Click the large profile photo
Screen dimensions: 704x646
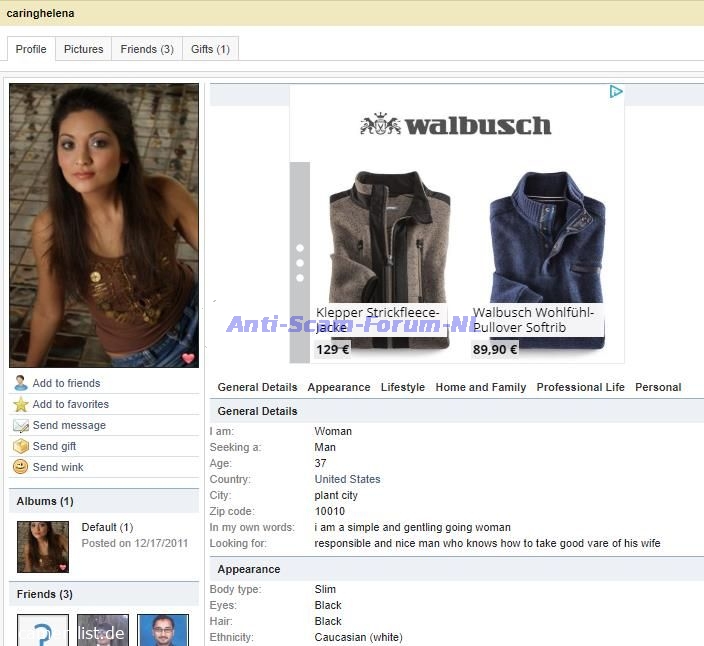[104, 225]
